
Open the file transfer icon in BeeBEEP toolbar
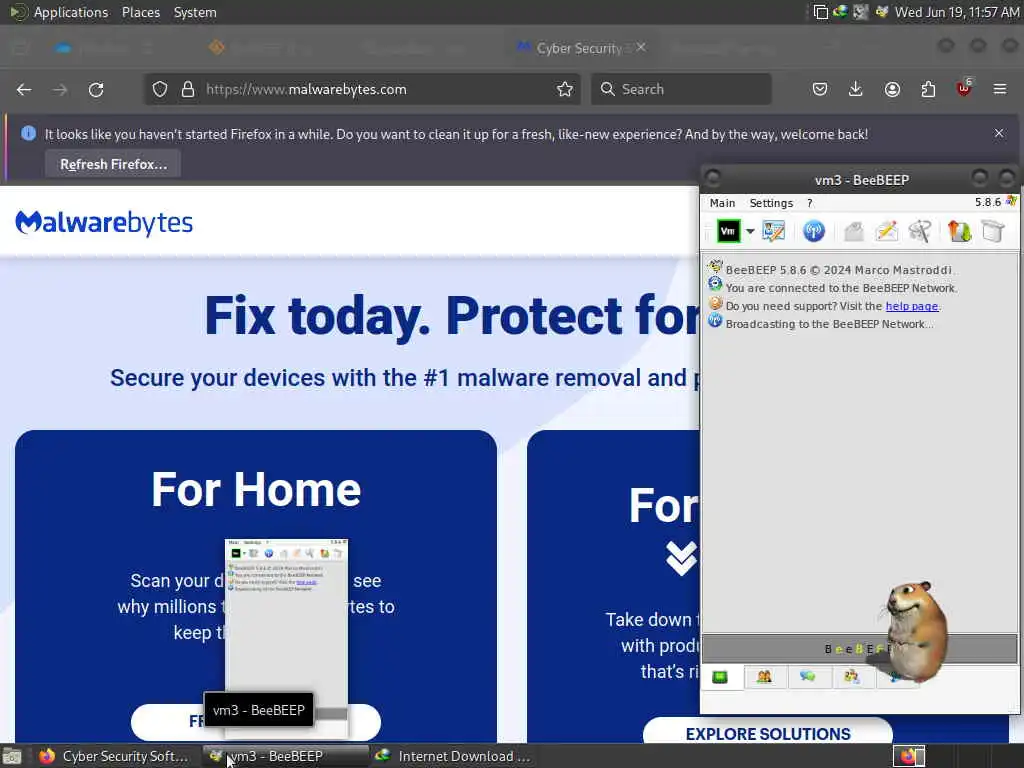click(x=959, y=231)
